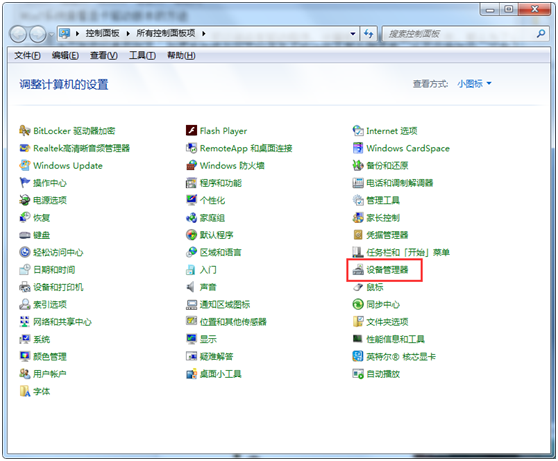
Task: Click the 控制面板 breadcrumb segment
Action: (102, 33)
